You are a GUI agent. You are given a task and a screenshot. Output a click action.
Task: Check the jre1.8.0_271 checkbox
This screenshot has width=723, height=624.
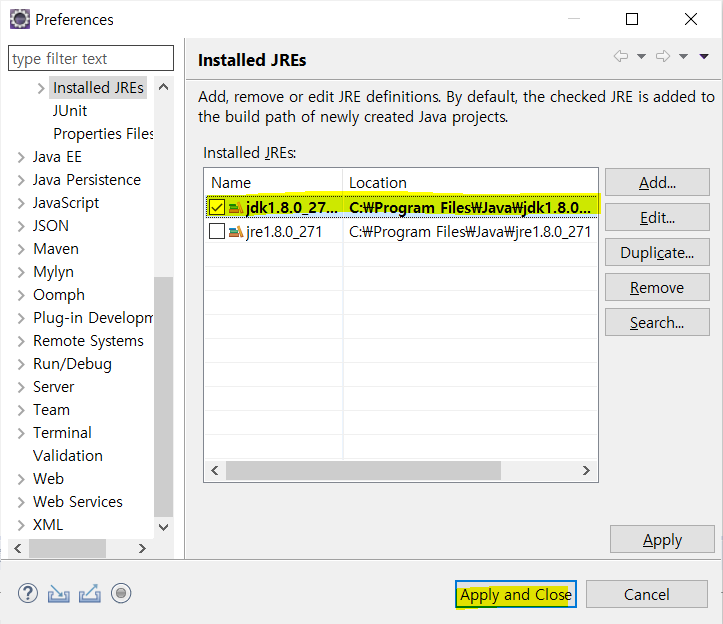pyautogui.click(x=217, y=232)
